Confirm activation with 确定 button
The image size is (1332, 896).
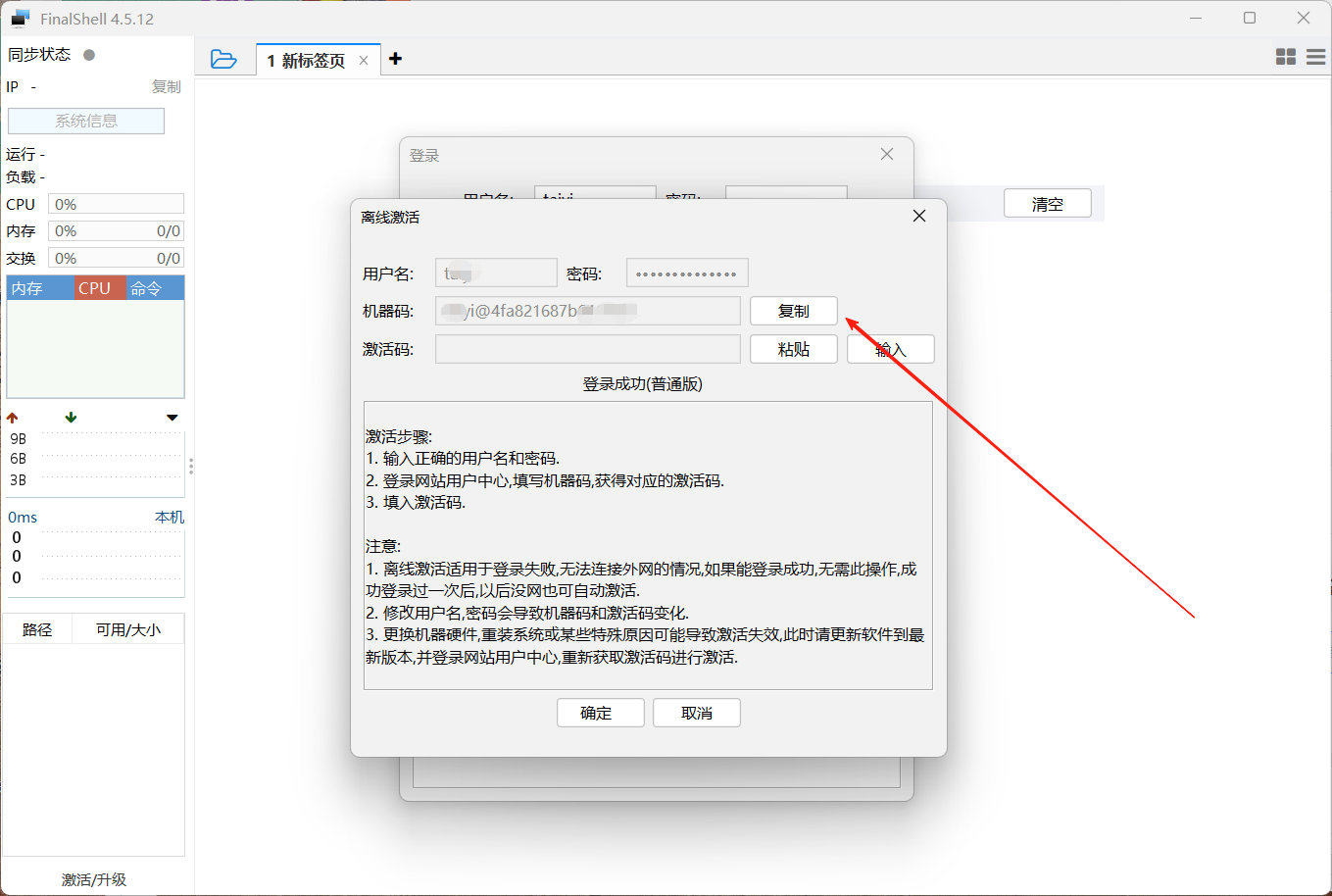(x=600, y=713)
